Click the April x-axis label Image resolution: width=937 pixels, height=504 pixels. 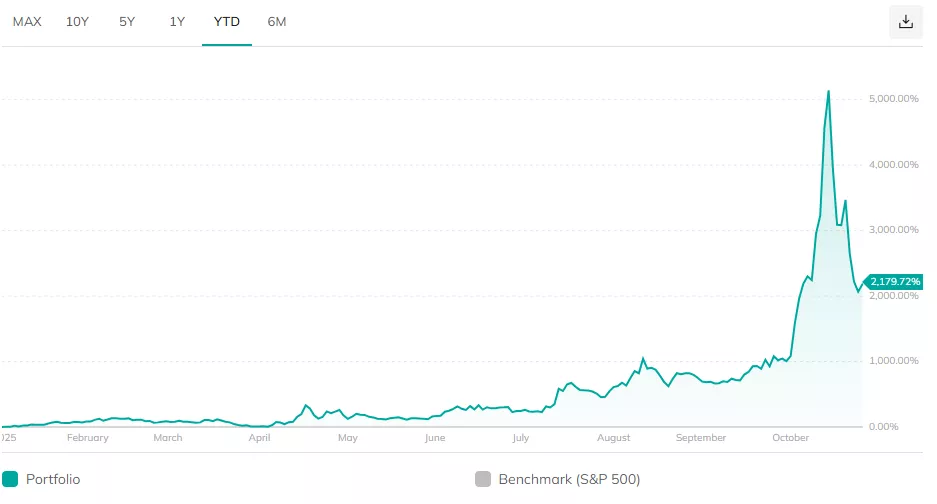tap(260, 438)
